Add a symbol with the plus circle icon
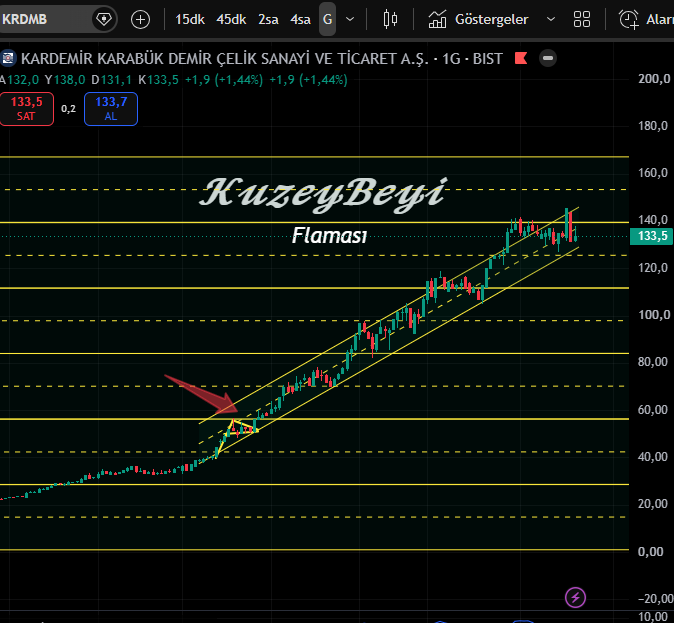This screenshot has width=674, height=623. point(140,19)
